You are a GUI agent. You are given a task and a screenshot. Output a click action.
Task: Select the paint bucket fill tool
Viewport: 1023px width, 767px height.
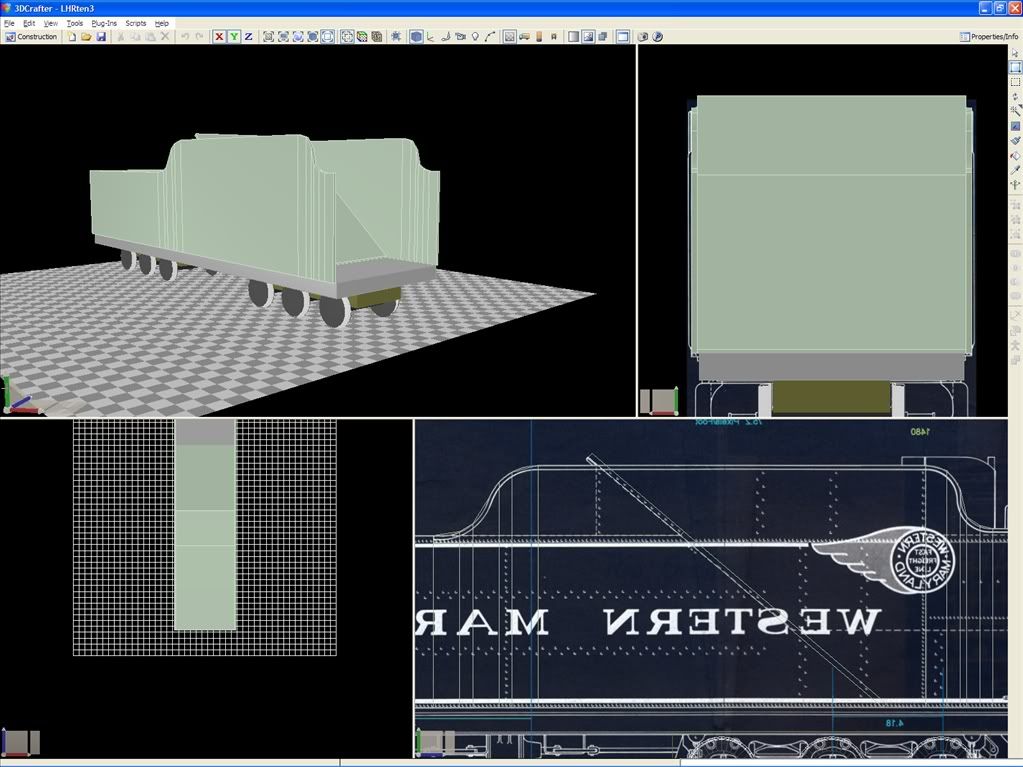click(x=1015, y=156)
